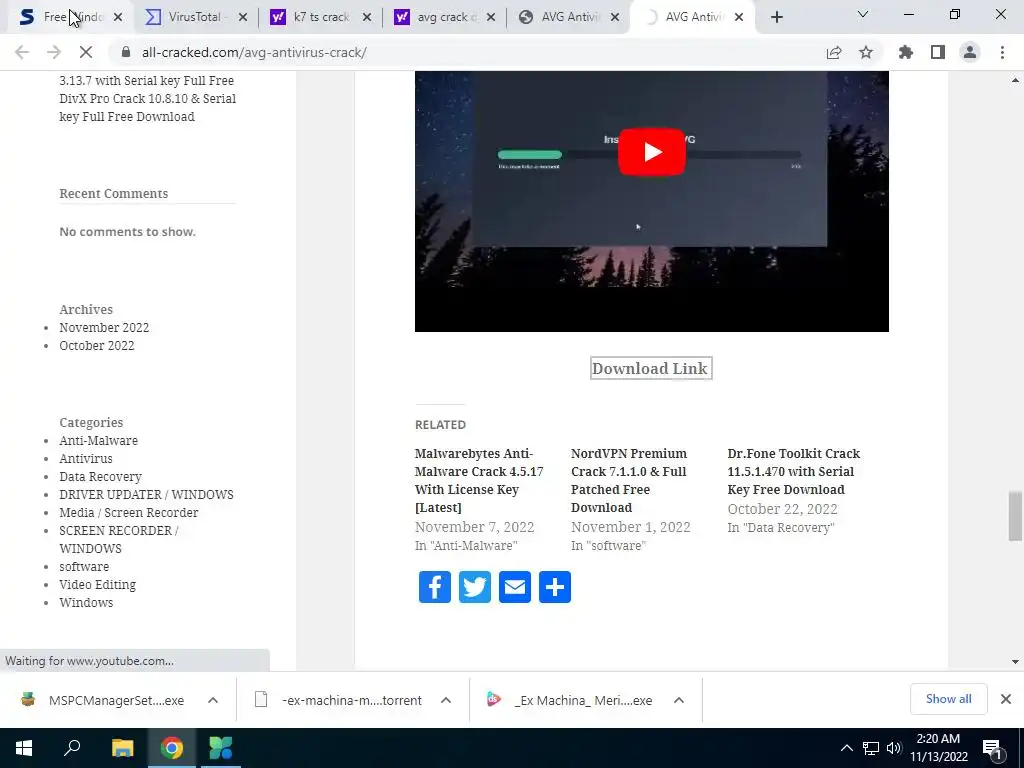Image resolution: width=1024 pixels, height=768 pixels.
Task: Open the blue plus share icon
Action: (x=554, y=586)
